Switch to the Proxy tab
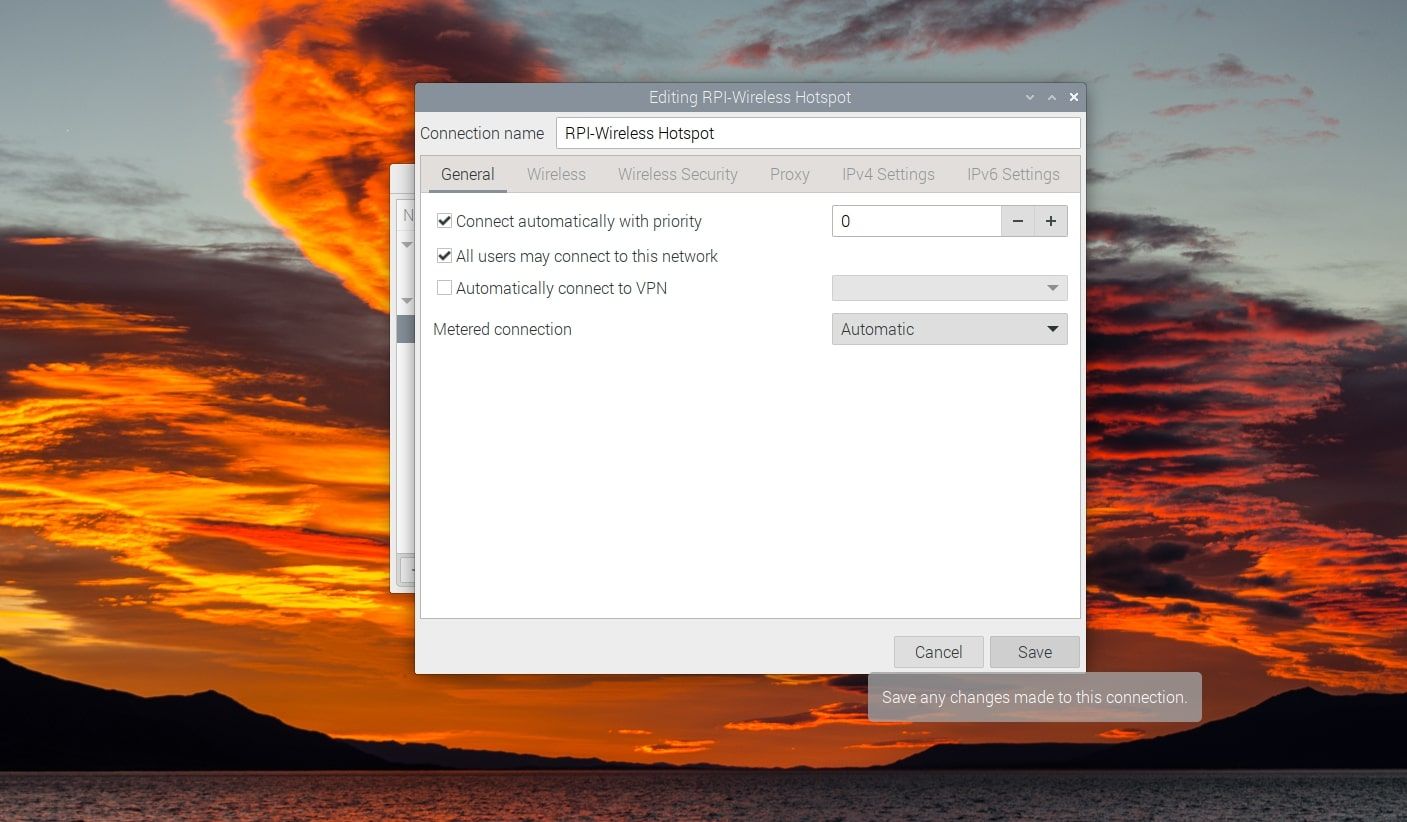Viewport: 1407px width, 822px height. [789, 174]
